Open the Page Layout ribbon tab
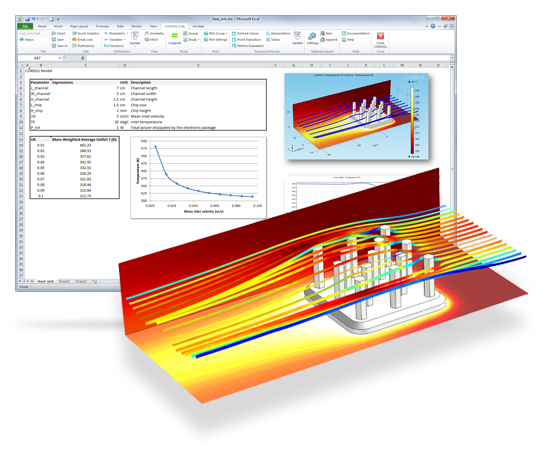Viewport: 550px width, 450px height. 79,26
